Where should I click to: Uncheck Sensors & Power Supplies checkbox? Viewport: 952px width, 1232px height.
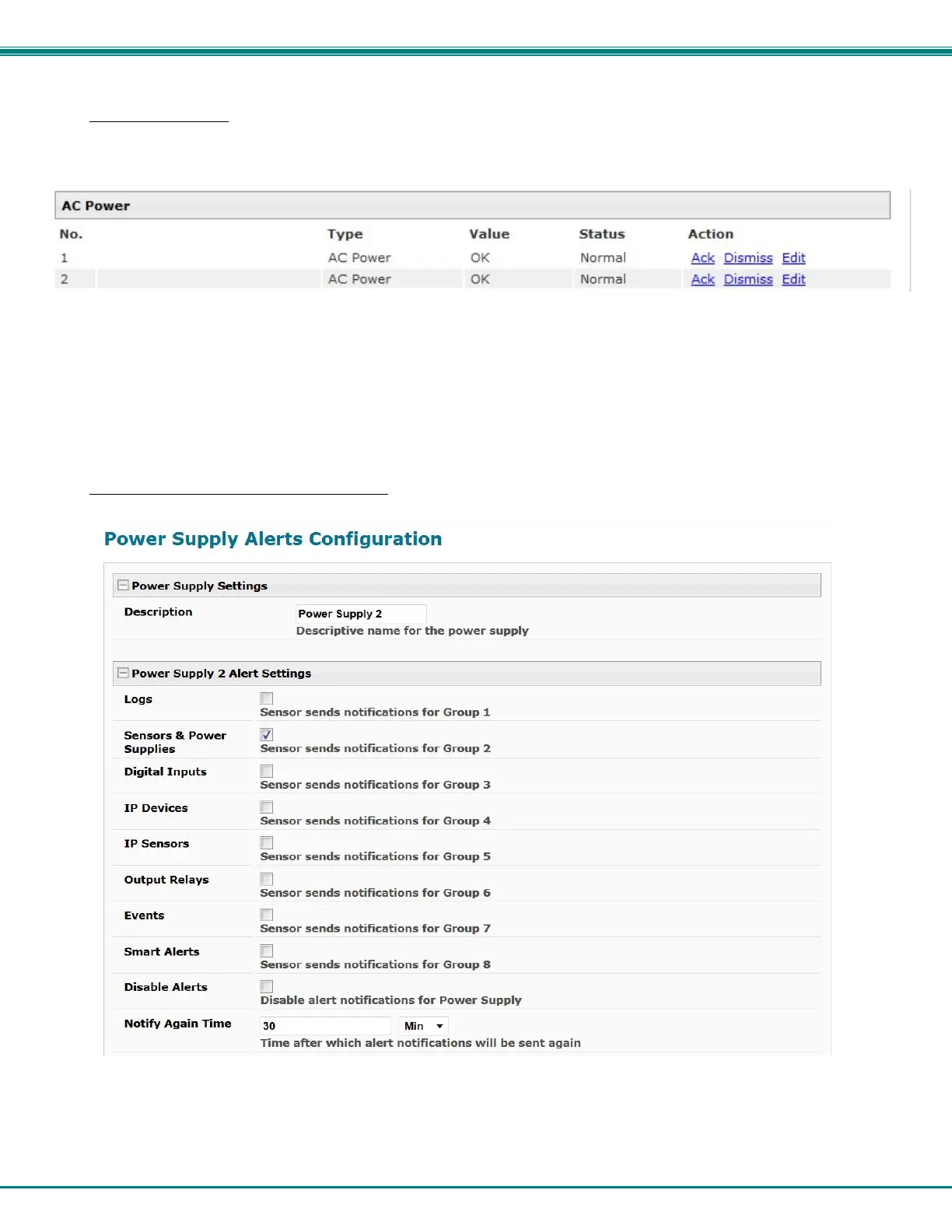(267, 735)
